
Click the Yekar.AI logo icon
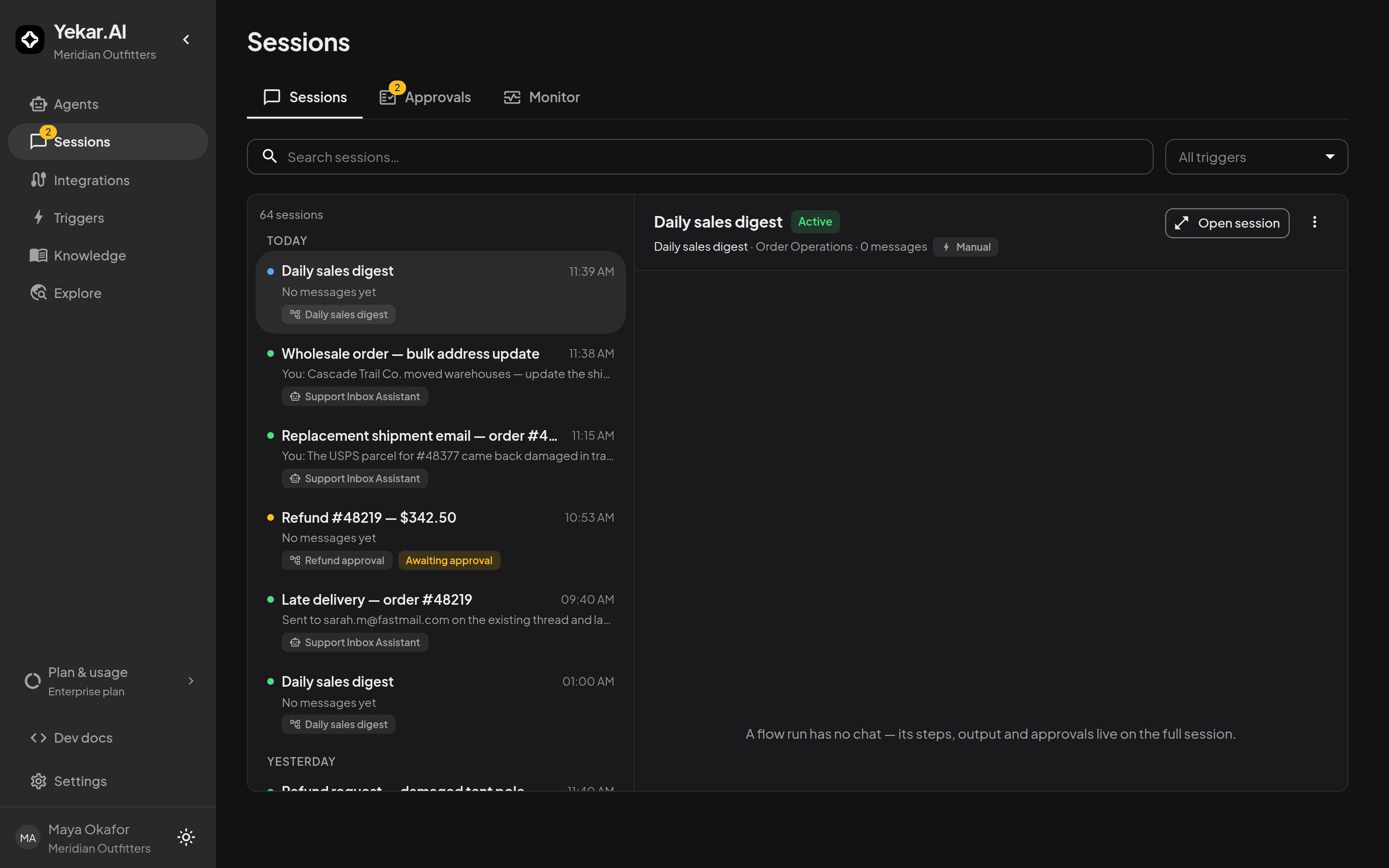pyautogui.click(x=30, y=40)
